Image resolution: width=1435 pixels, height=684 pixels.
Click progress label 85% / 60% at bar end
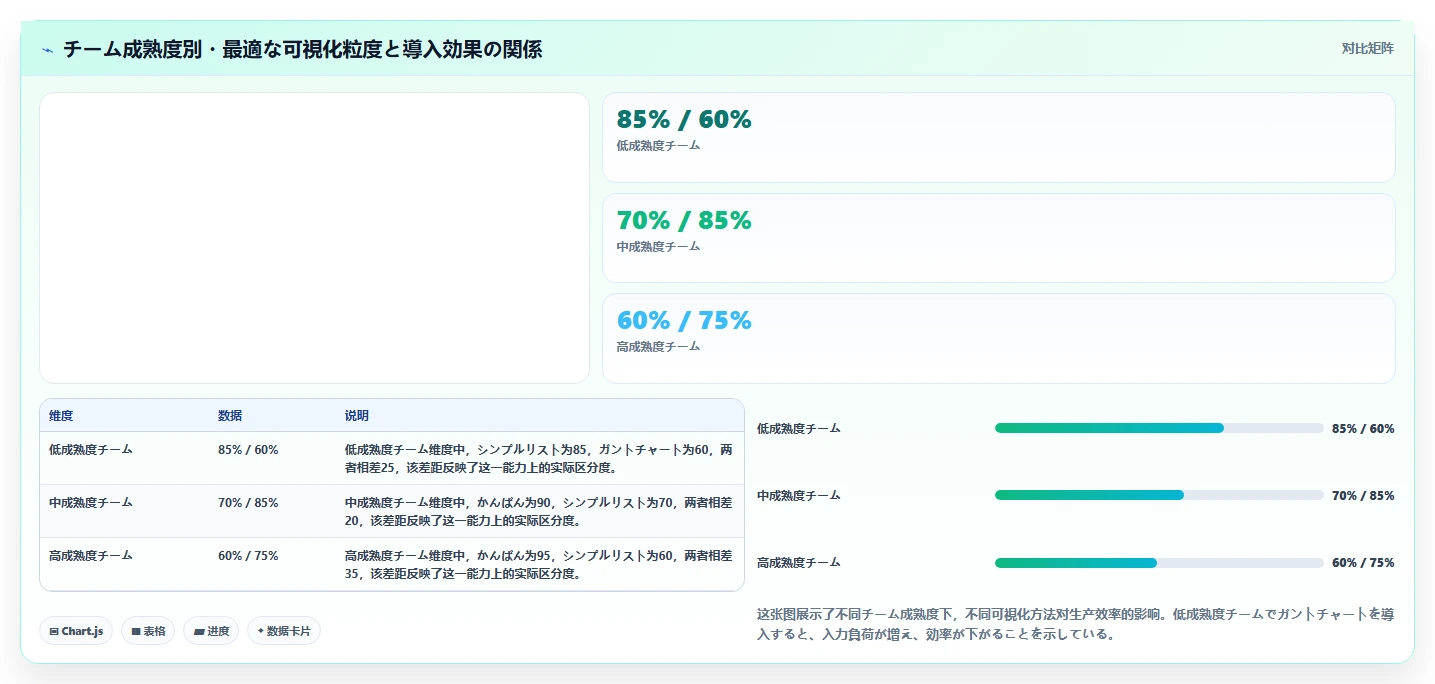[x=1363, y=429]
